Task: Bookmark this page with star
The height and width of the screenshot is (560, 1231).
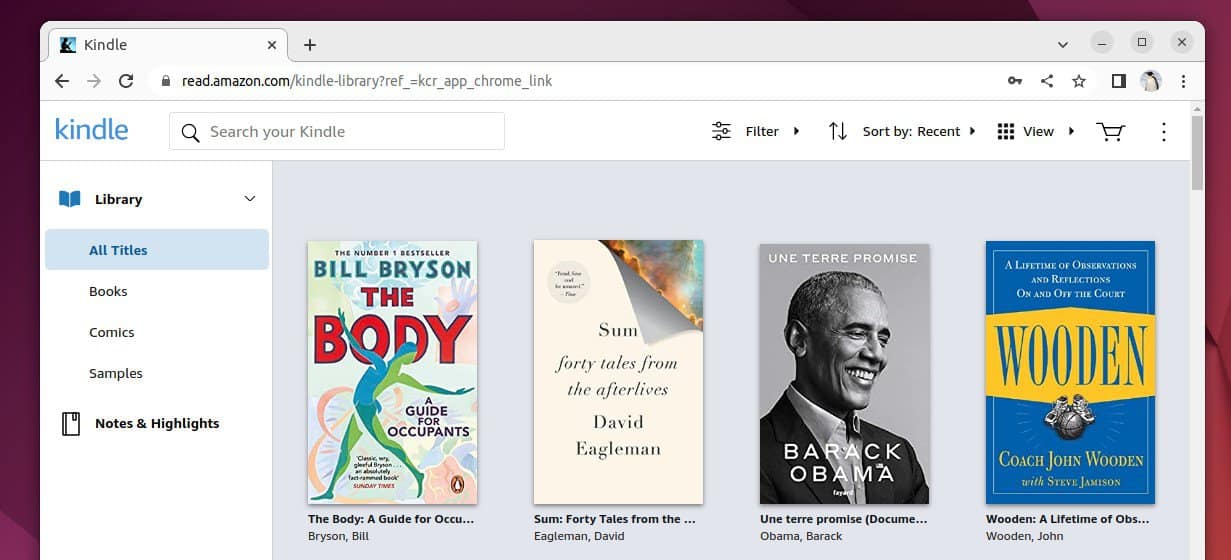Action: coord(1079,81)
